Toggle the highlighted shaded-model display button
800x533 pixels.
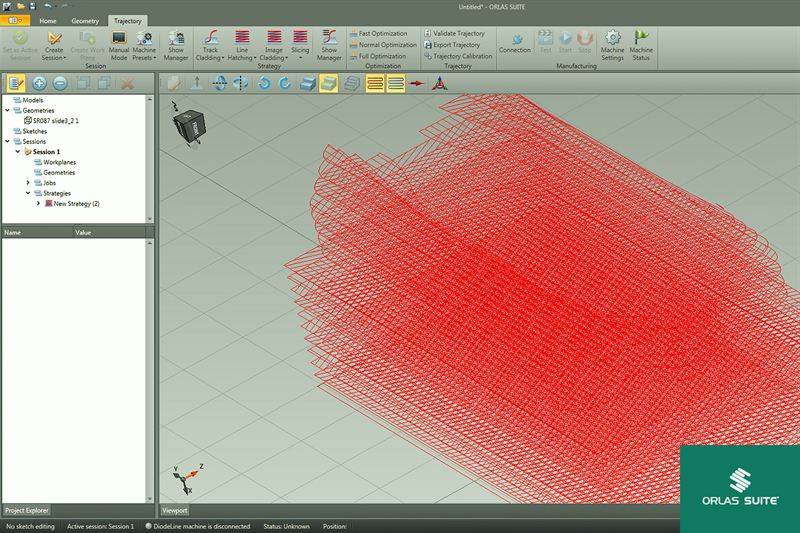pyautogui.click(x=328, y=84)
